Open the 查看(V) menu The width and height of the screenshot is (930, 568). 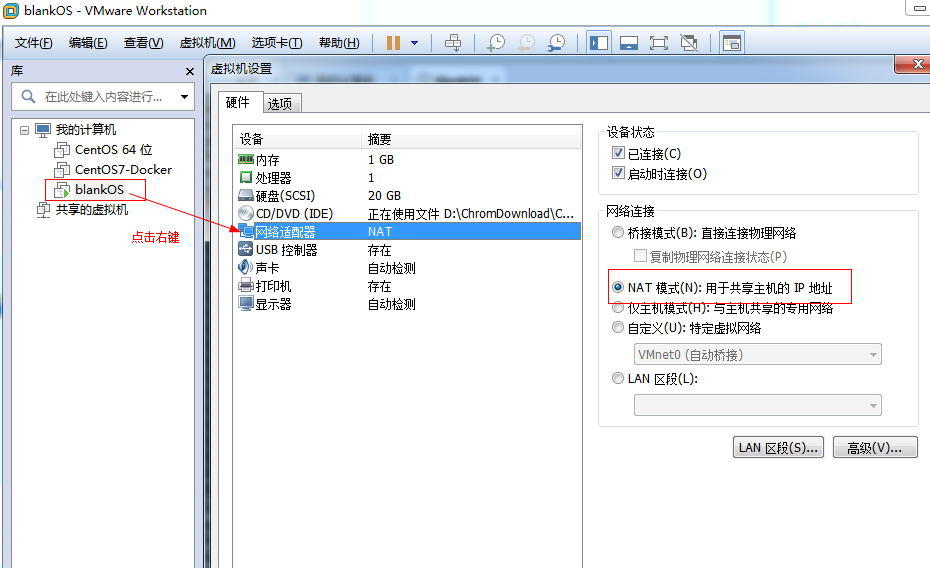click(x=144, y=43)
